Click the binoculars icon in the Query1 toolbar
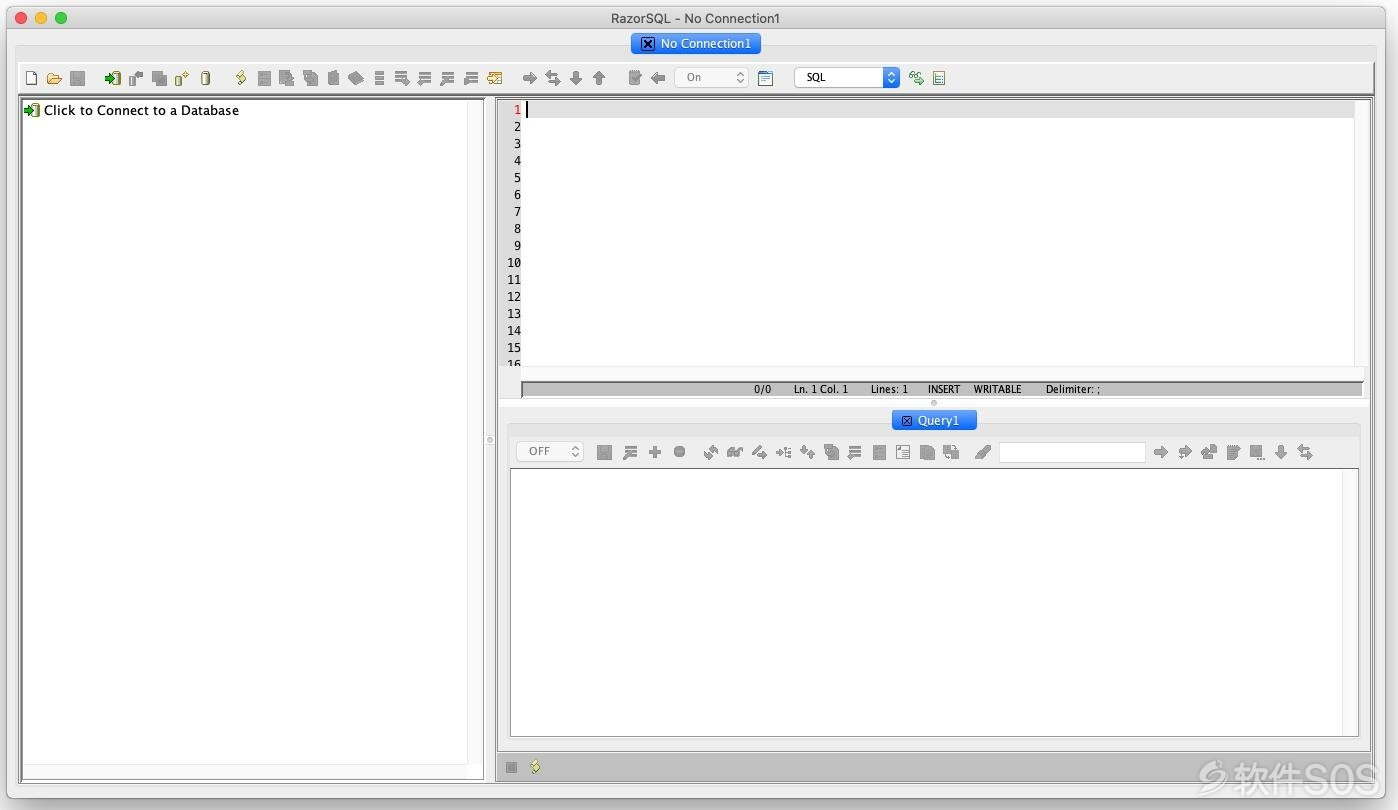The width and height of the screenshot is (1398, 810). [735, 452]
